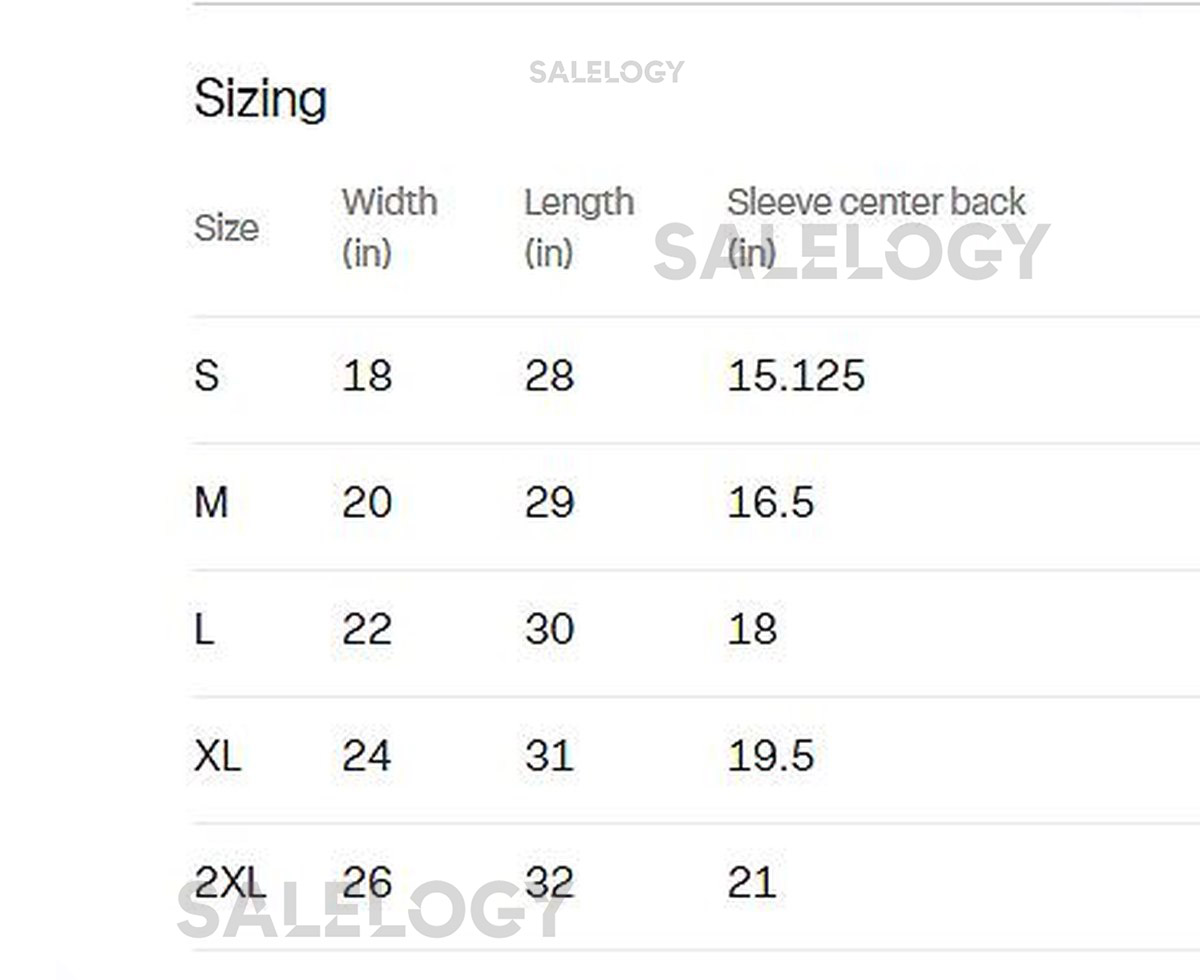
Task: Click the width value 26 for 2XL
Action: [x=366, y=882]
